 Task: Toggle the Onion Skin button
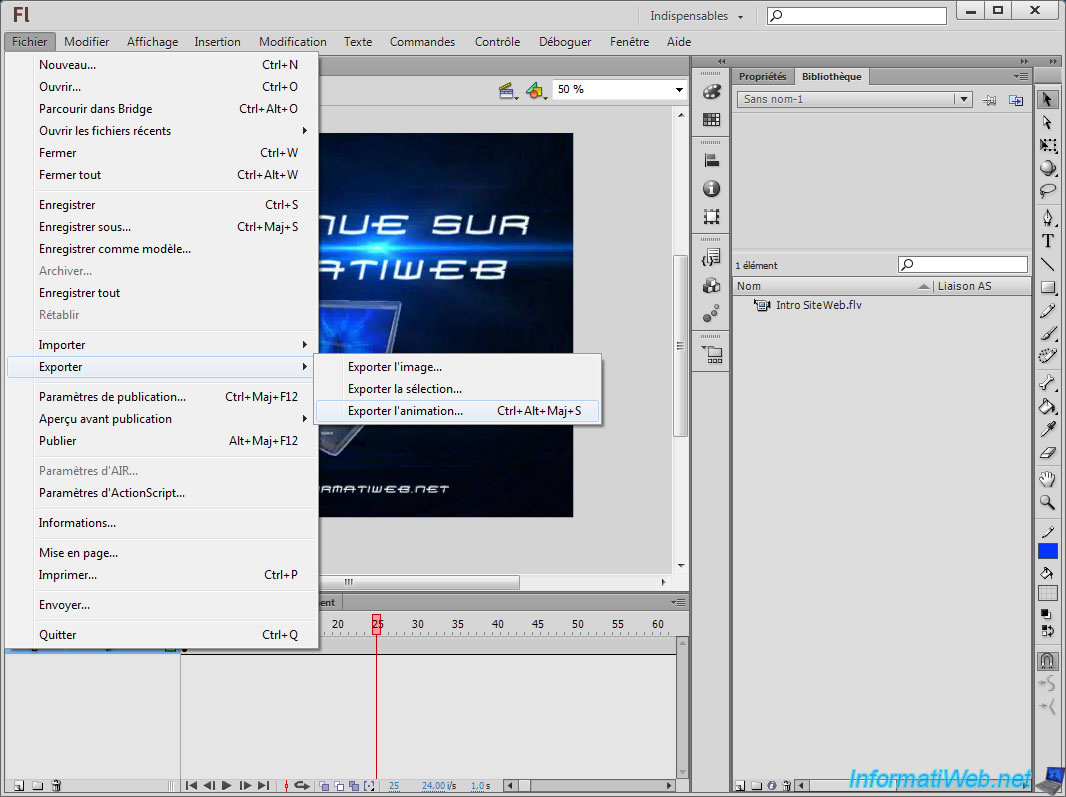(x=324, y=785)
